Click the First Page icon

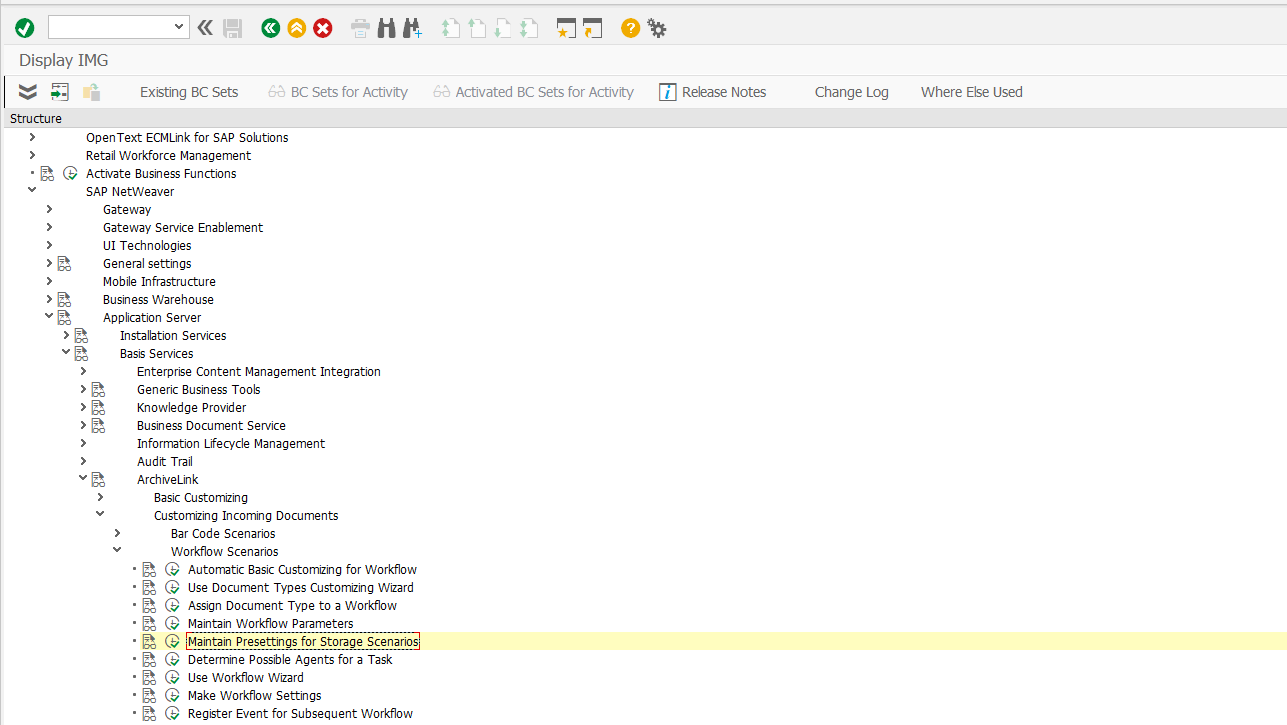pos(451,28)
